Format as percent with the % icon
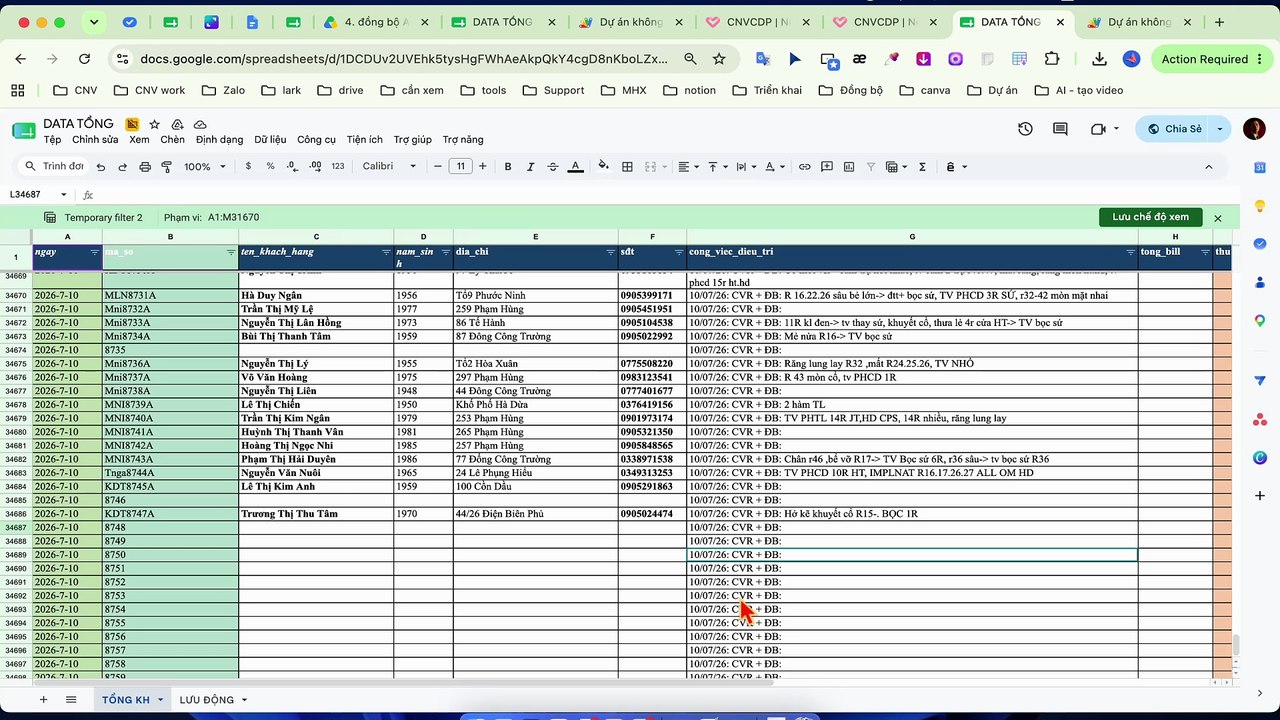 coord(270,167)
